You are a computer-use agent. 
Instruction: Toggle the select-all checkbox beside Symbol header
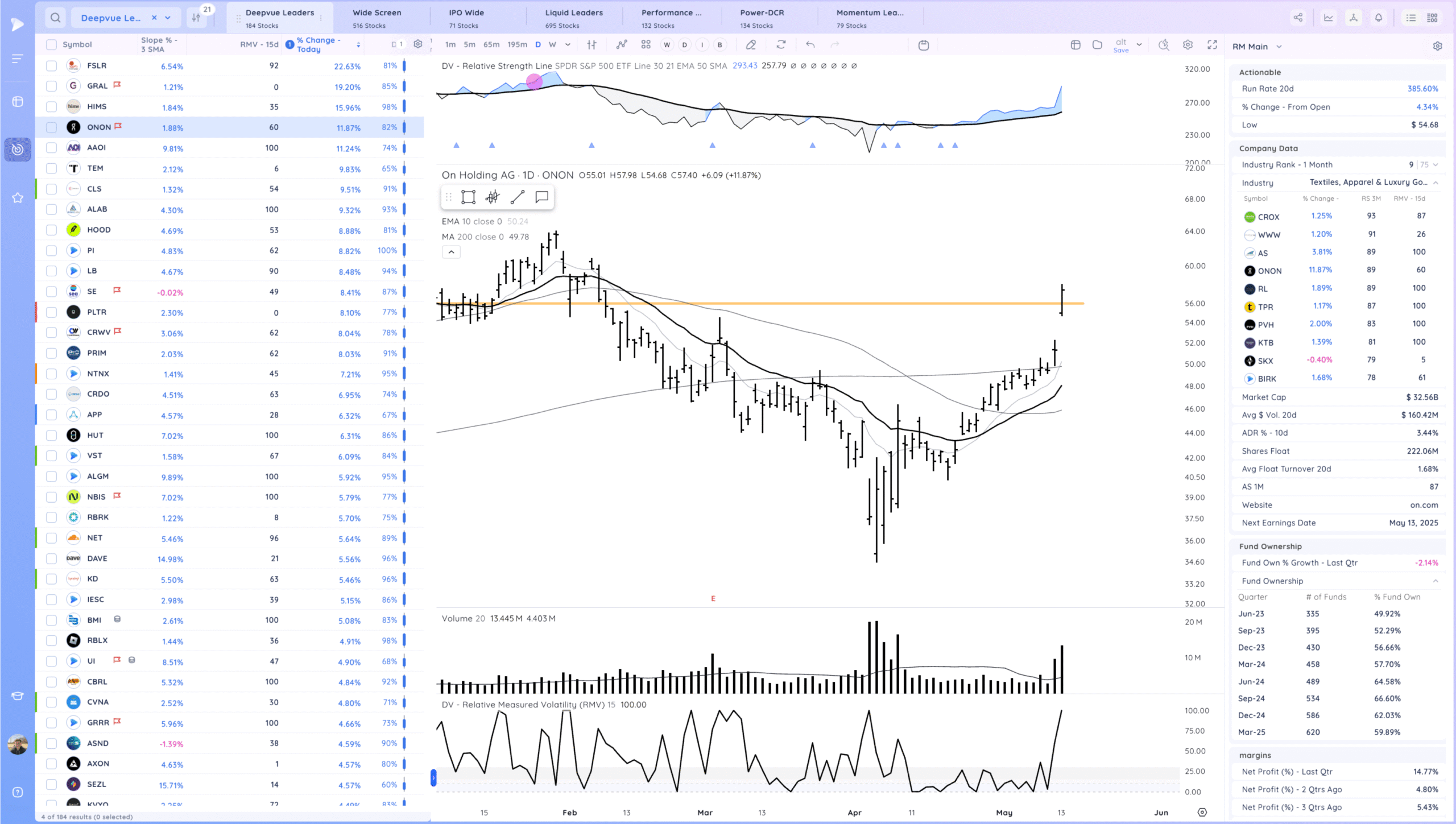point(51,44)
